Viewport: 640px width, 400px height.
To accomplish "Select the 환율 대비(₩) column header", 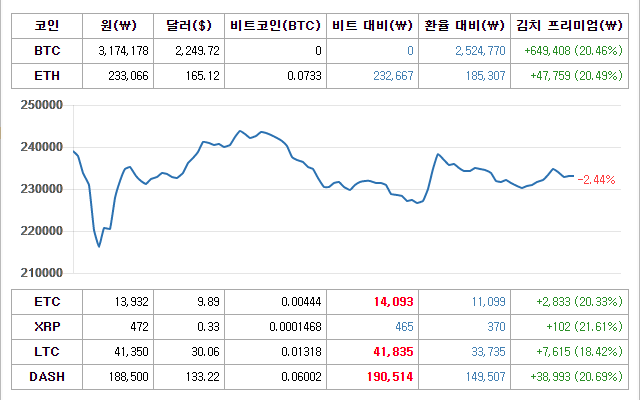I will 464,26.
